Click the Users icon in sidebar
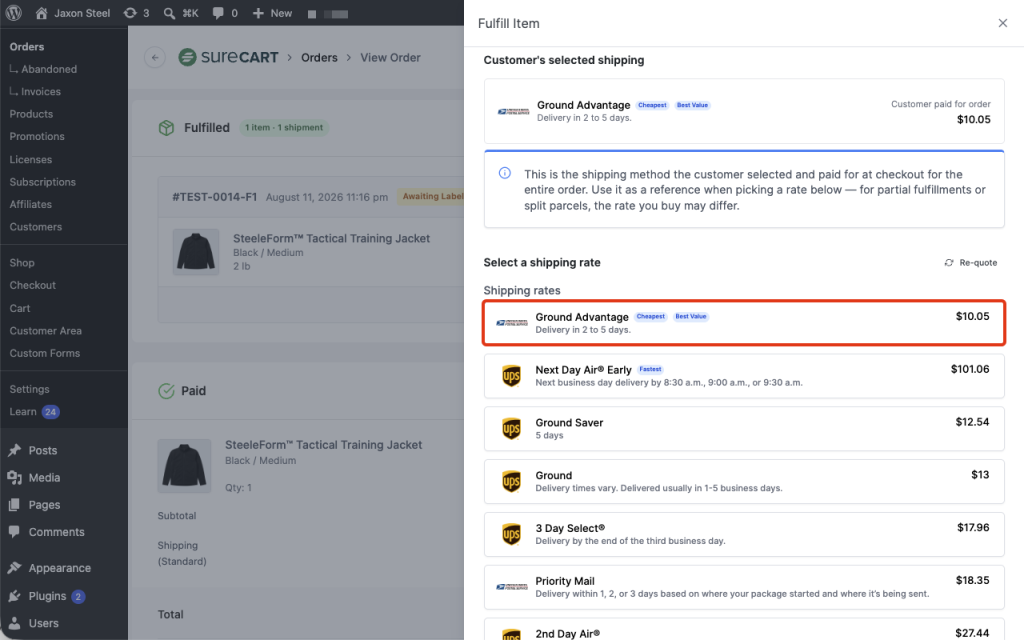Viewport: 1024px width, 640px height. (14, 624)
